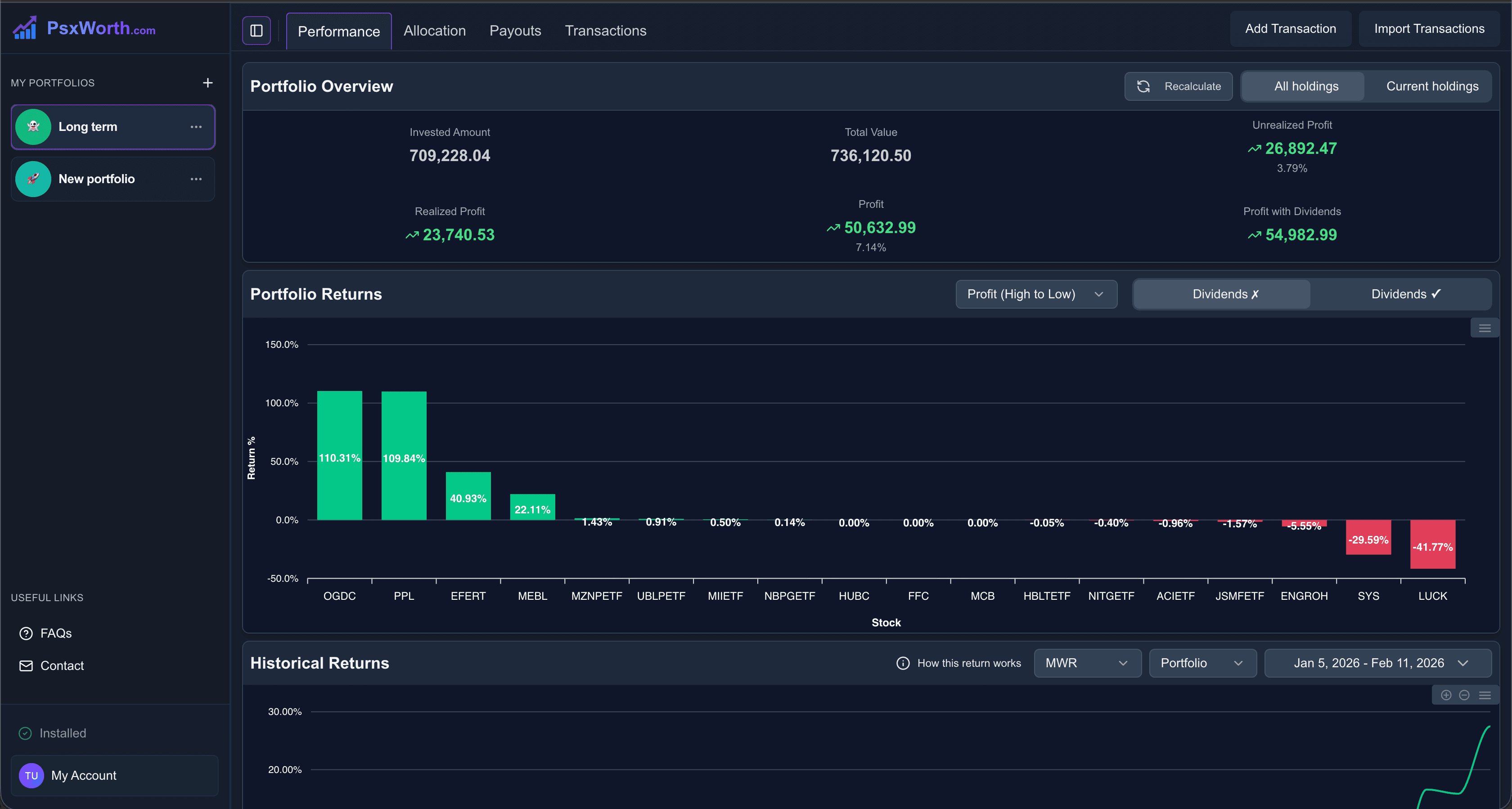
Task: Open the three-dot menu for Long term portfolio
Action: coord(196,127)
